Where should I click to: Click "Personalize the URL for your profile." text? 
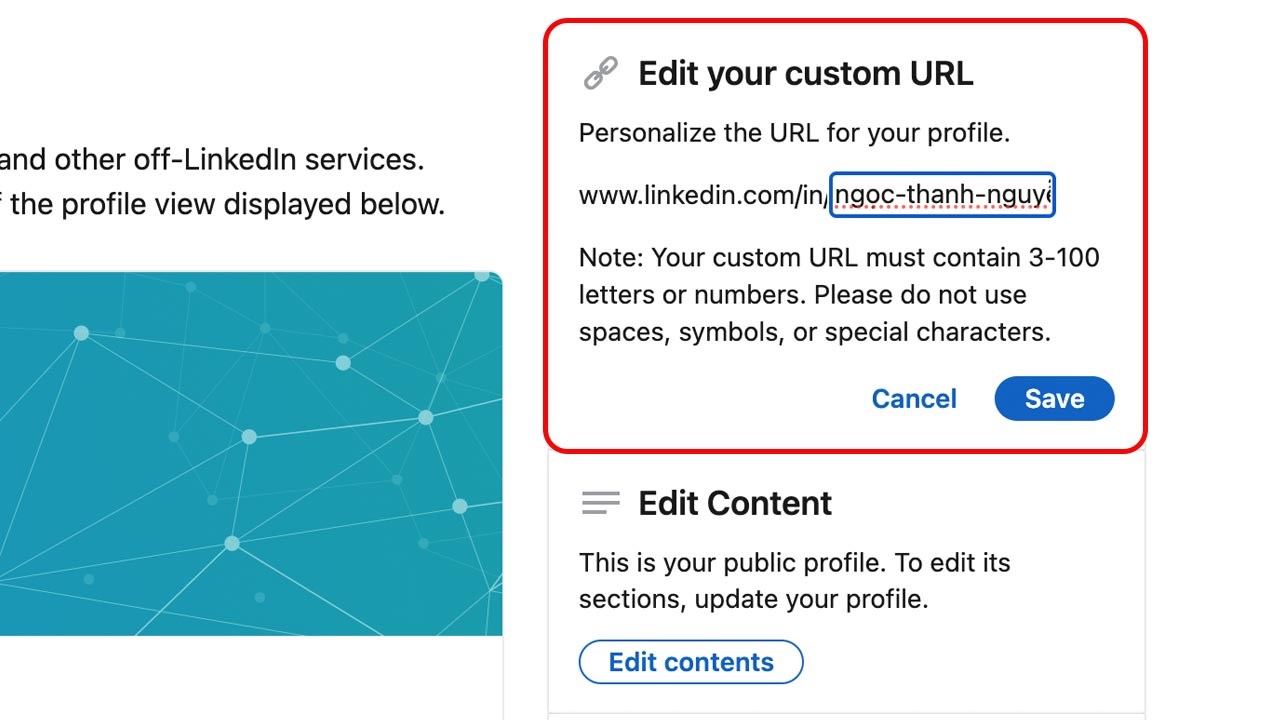point(794,133)
